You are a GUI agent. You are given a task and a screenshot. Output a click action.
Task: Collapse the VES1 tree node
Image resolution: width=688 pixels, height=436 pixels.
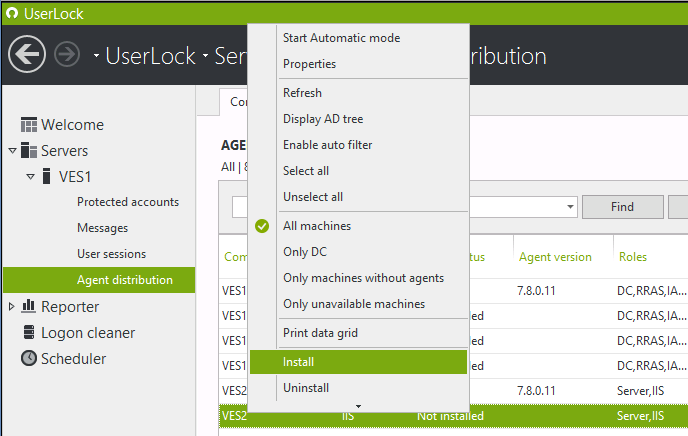[30, 177]
